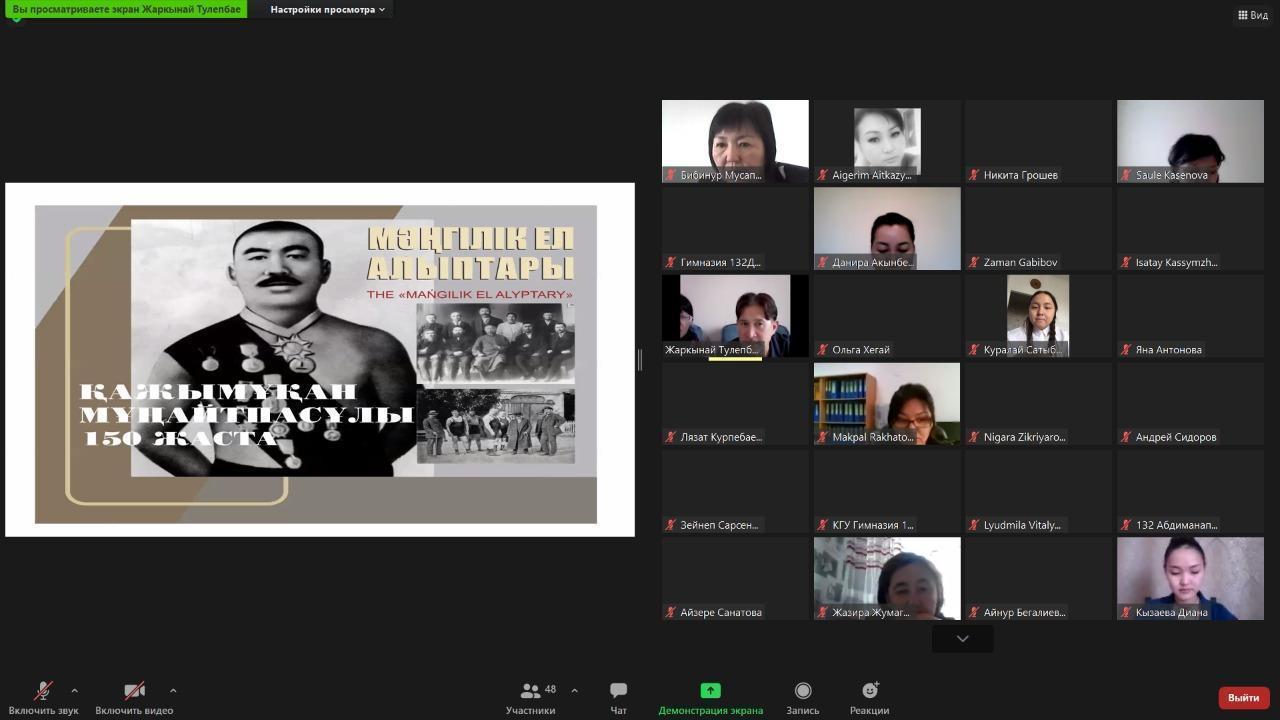Open the Participants (Участники) panel icon
The height and width of the screenshot is (720, 1280).
[x=530, y=691]
